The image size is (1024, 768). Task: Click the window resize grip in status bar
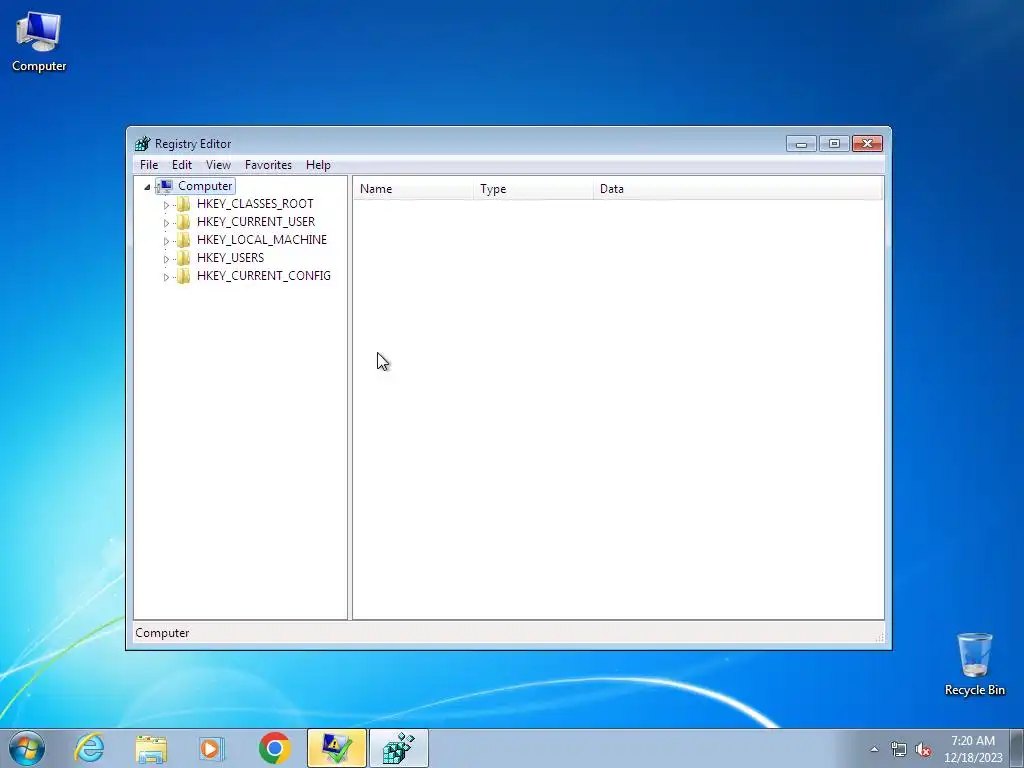coord(879,637)
